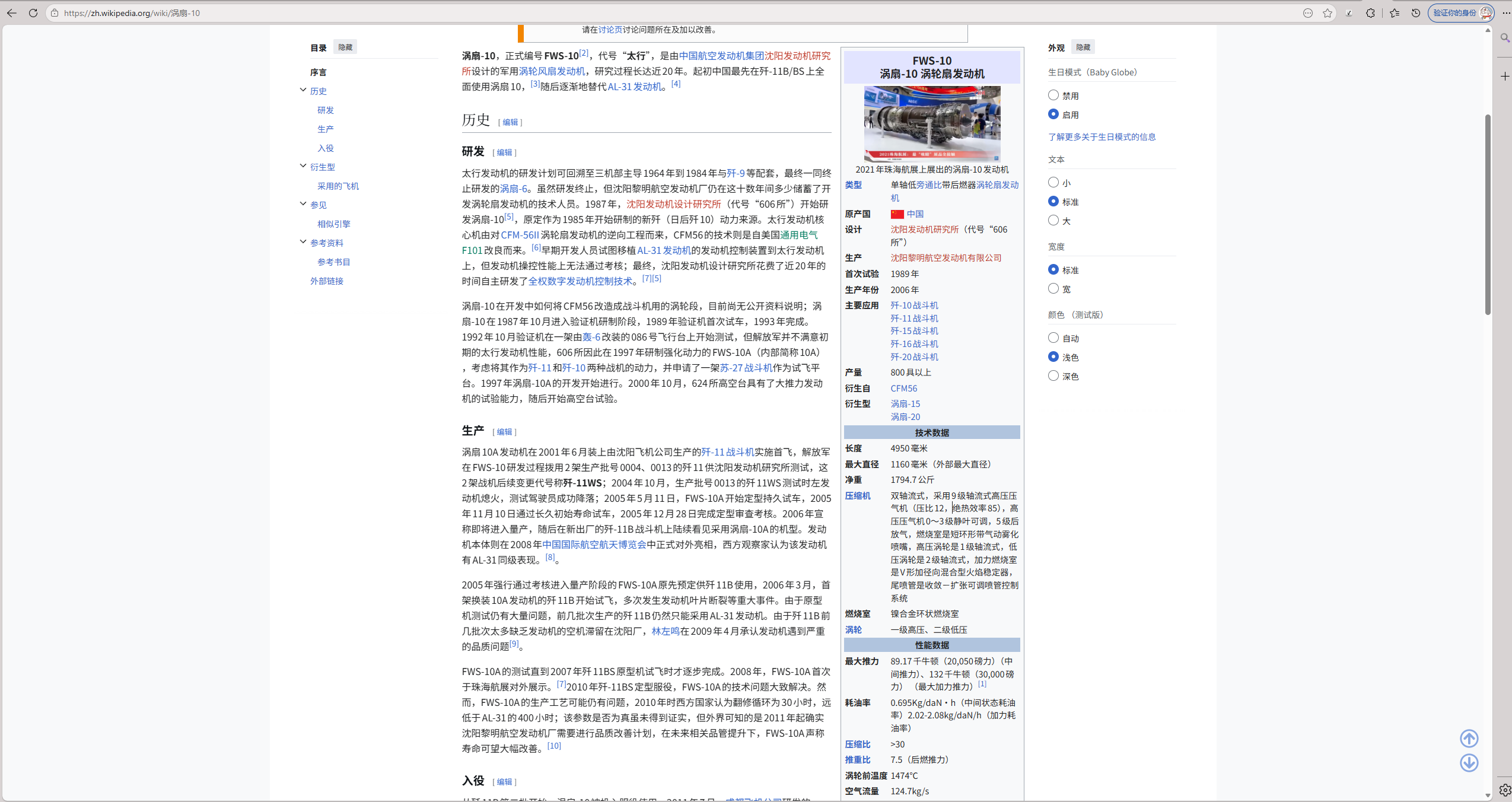Choose the 宽 width radio option

tap(1053, 288)
